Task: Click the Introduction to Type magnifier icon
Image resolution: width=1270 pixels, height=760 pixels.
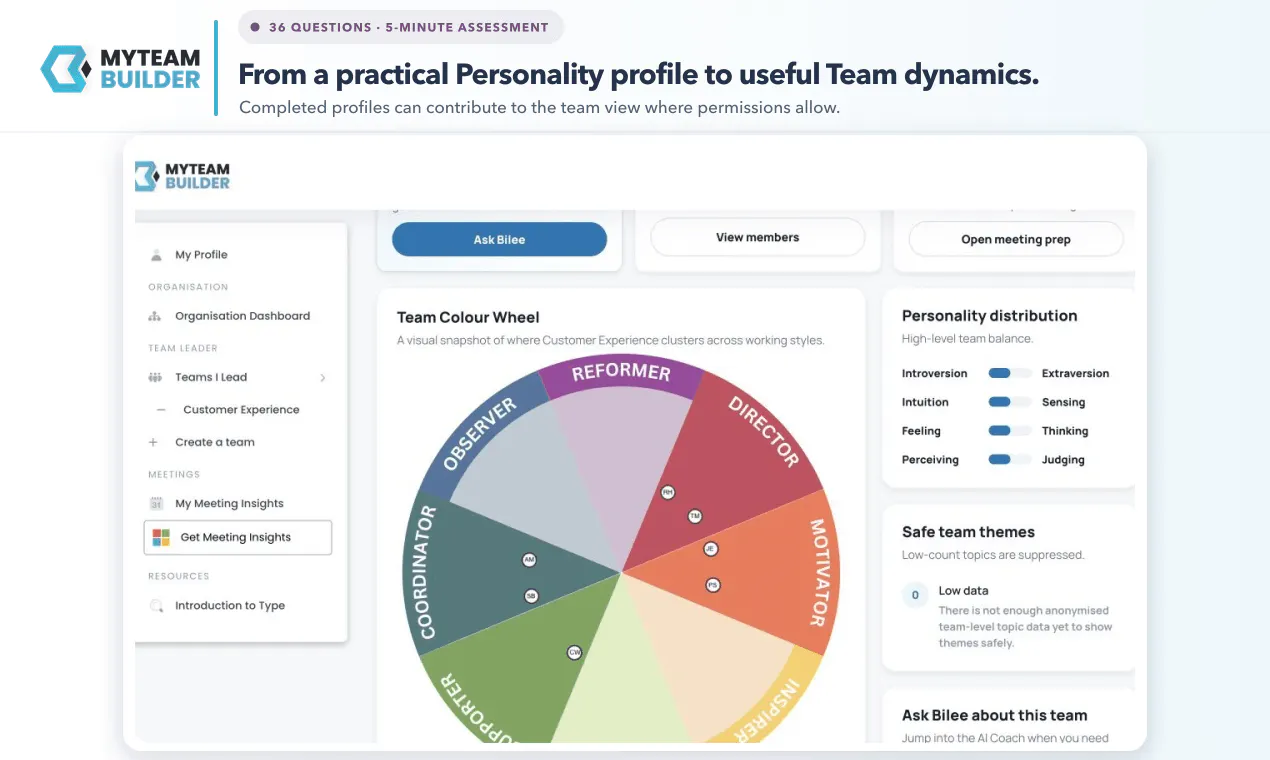Action: (156, 606)
